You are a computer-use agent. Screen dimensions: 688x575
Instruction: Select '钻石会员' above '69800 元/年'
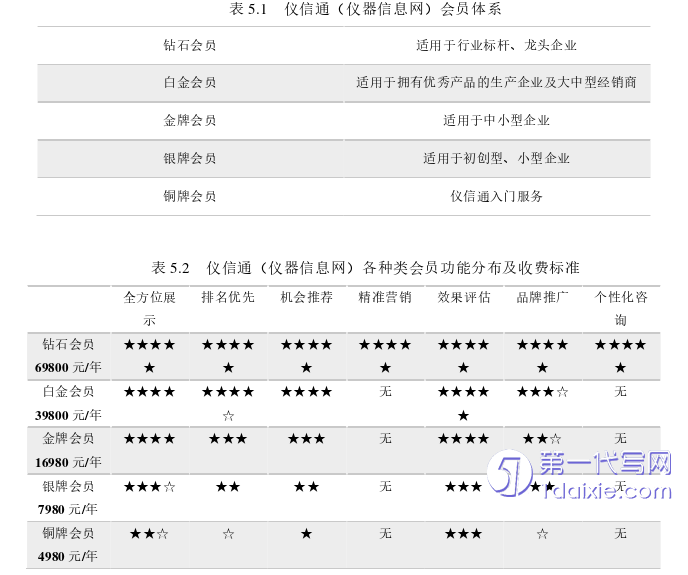click(x=68, y=344)
